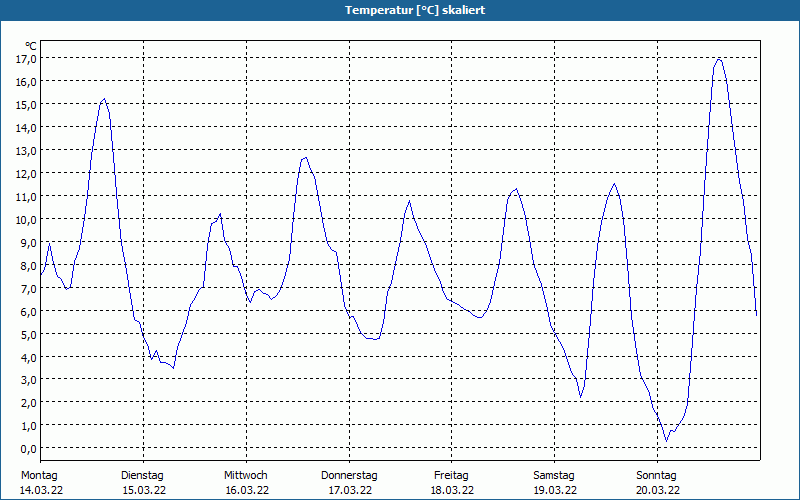Click the 13,0 y-axis label
The width and height of the screenshot is (800, 500).
coord(26,151)
